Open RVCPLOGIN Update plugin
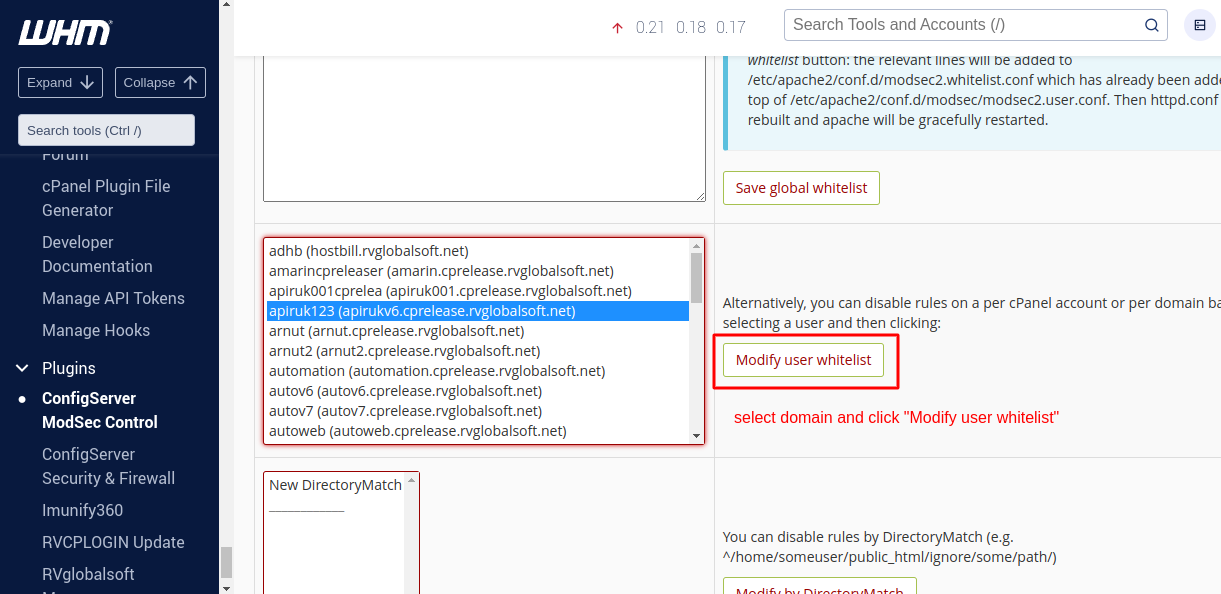This screenshot has height=594, width=1221. pos(113,542)
